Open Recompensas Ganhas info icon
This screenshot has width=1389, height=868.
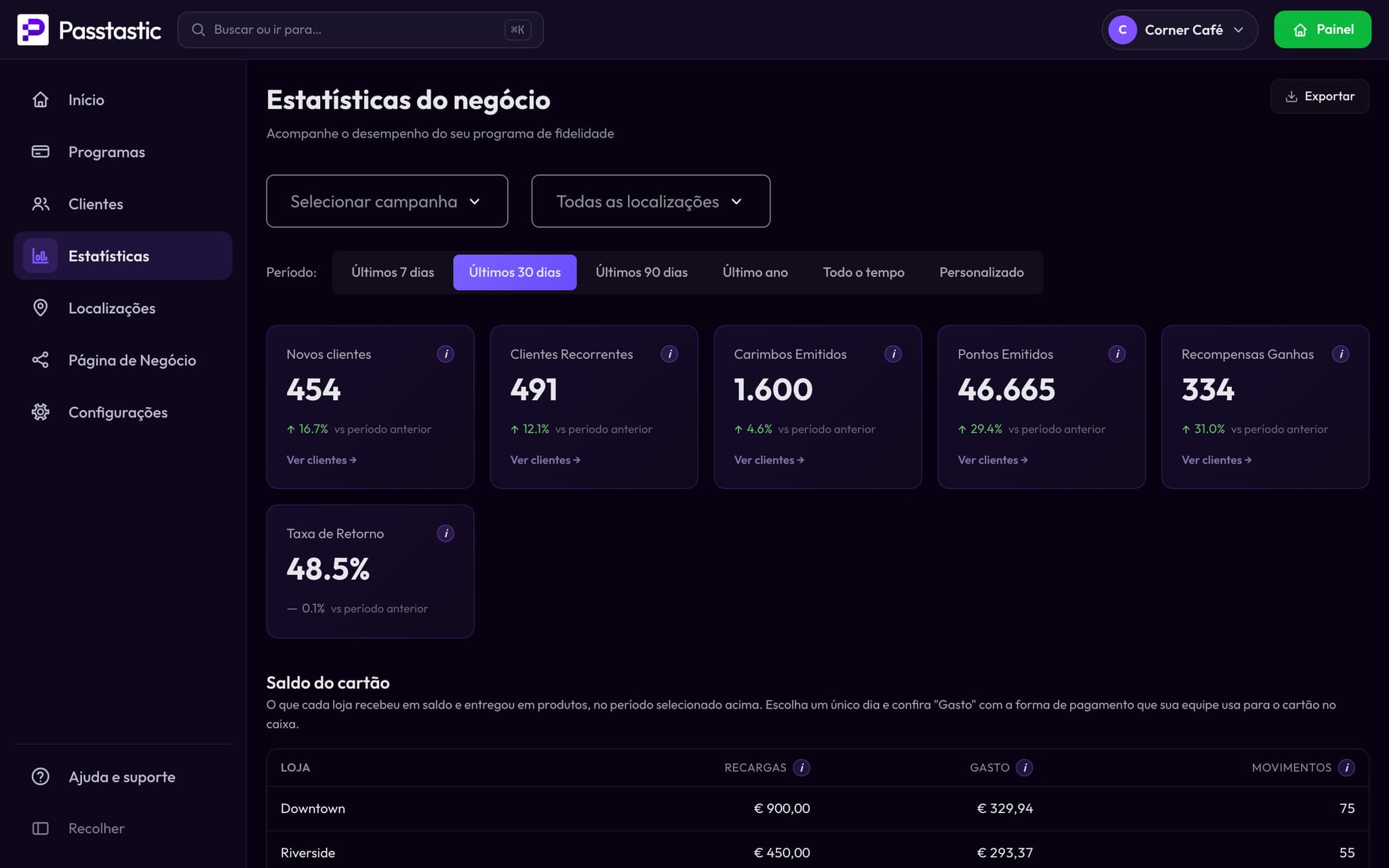1341,354
